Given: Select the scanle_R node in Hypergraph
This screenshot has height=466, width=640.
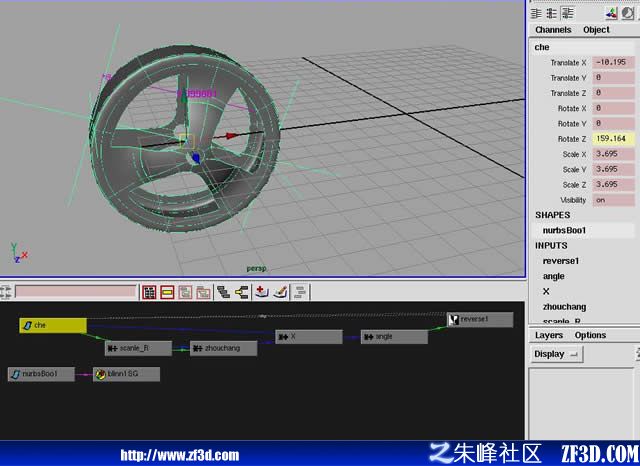Looking at the screenshot, I should pos(138,348).
